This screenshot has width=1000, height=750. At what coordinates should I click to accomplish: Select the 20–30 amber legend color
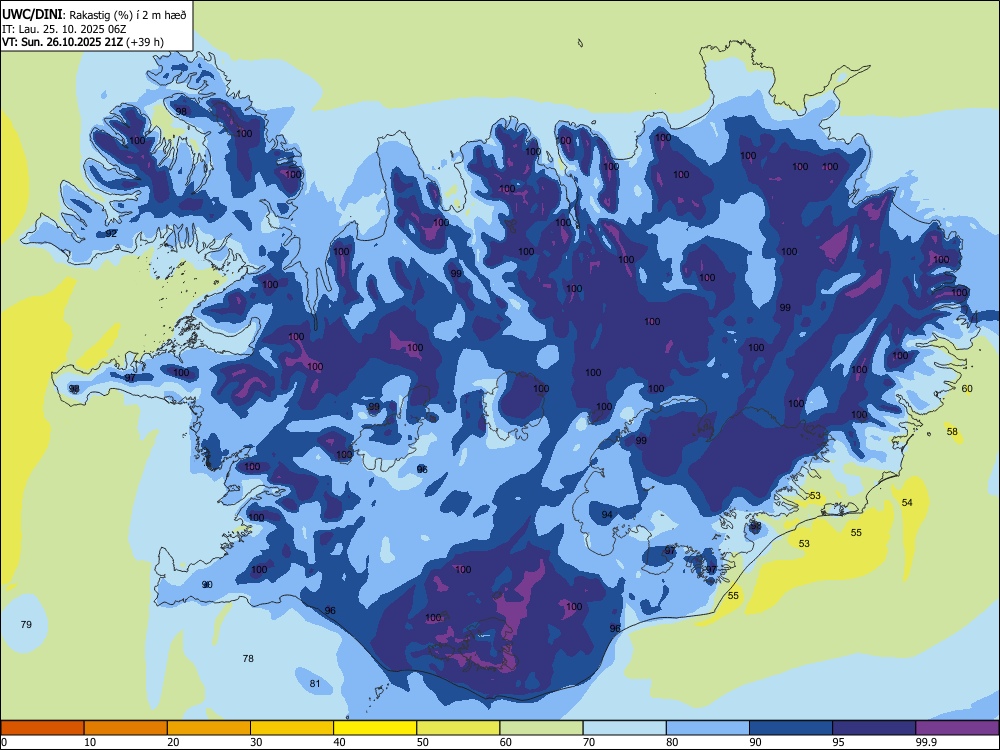[209, 728]
